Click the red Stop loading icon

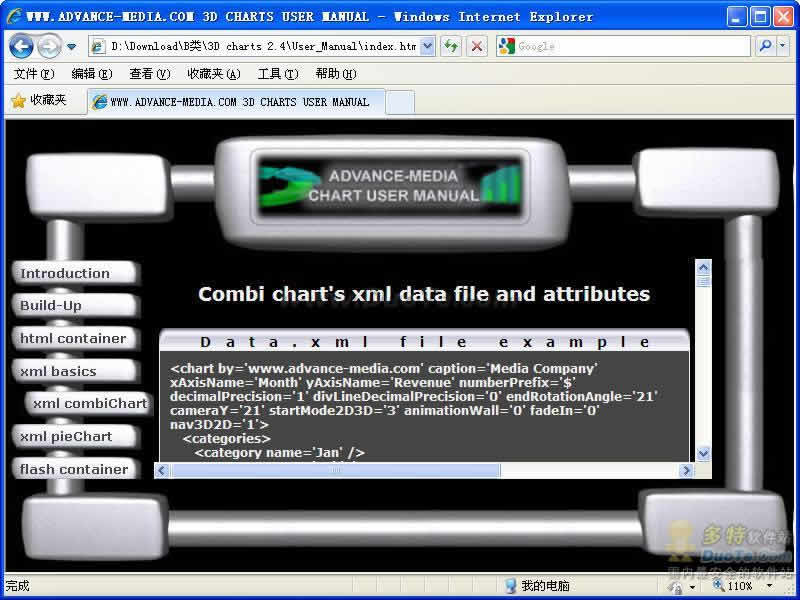pos(477,46)
